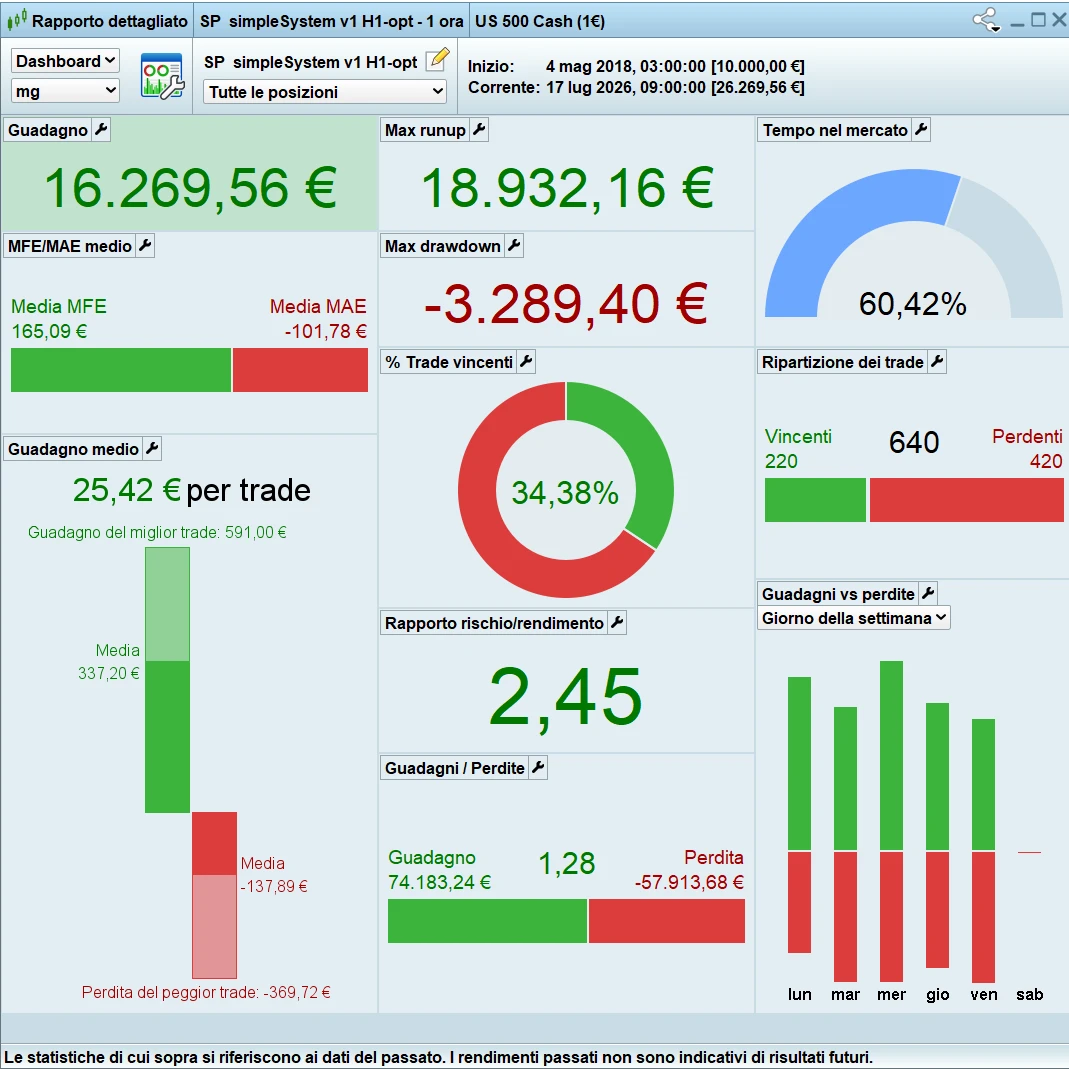Click the Guadagno medio wrench icon
Screen dimensions: 1069x1069
(153, 449)
